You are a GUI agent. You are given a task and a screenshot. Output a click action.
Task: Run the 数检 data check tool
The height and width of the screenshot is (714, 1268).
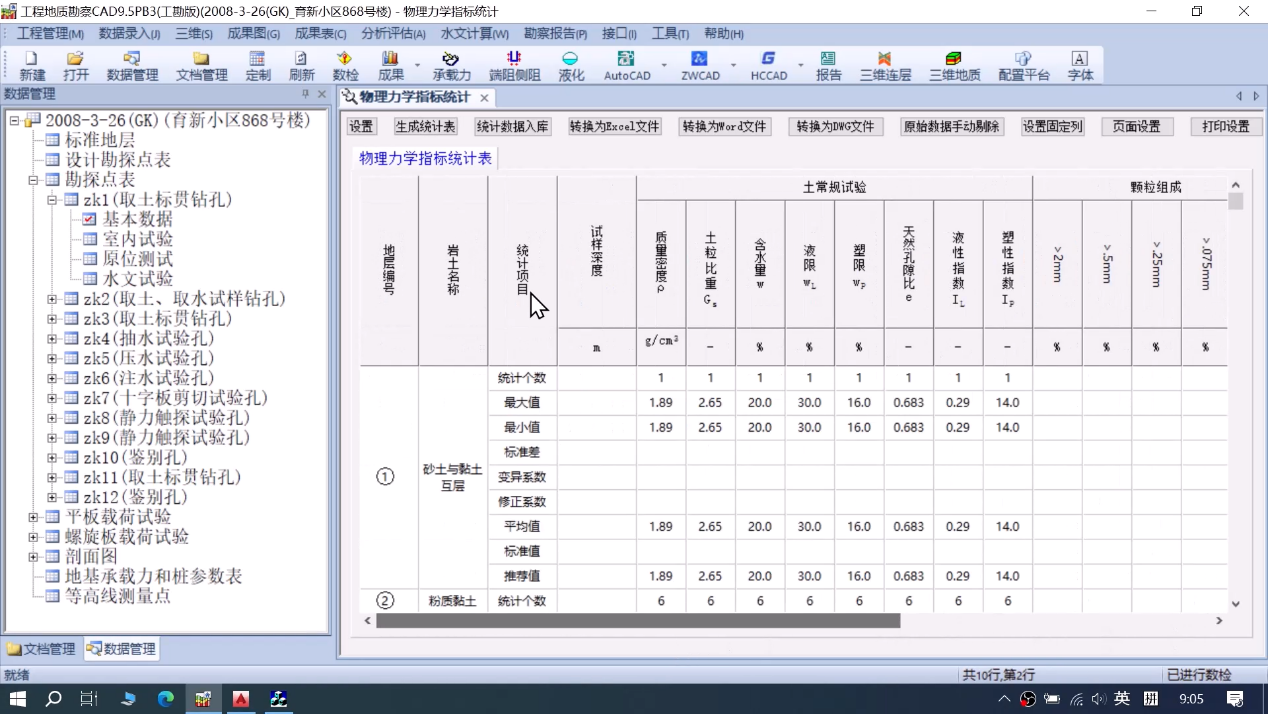point(345,66)
